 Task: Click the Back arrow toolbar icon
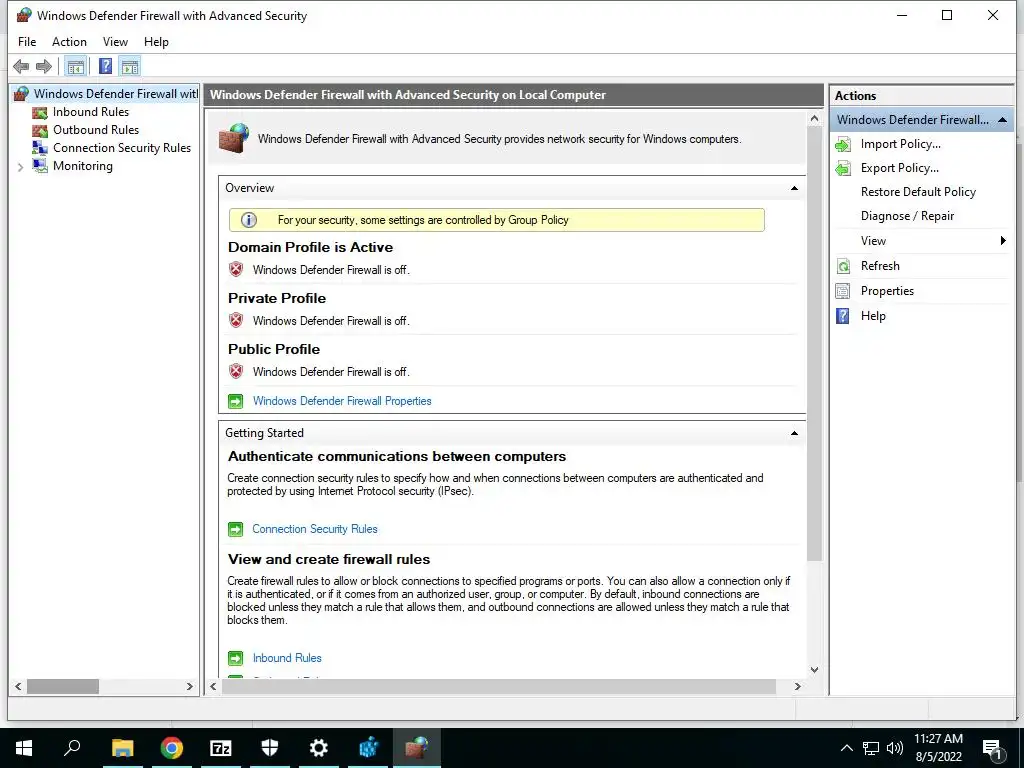pos(21,66)
